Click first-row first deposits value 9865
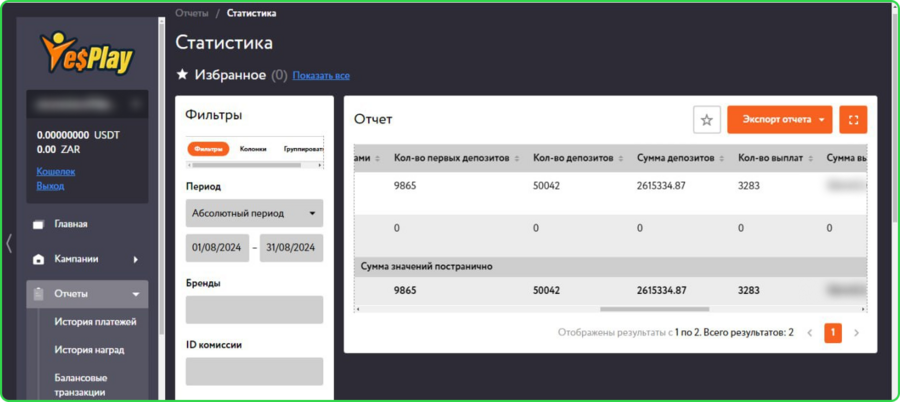This screenshot has width=900, height=402. pyautogui.click(x=405, y=187)
